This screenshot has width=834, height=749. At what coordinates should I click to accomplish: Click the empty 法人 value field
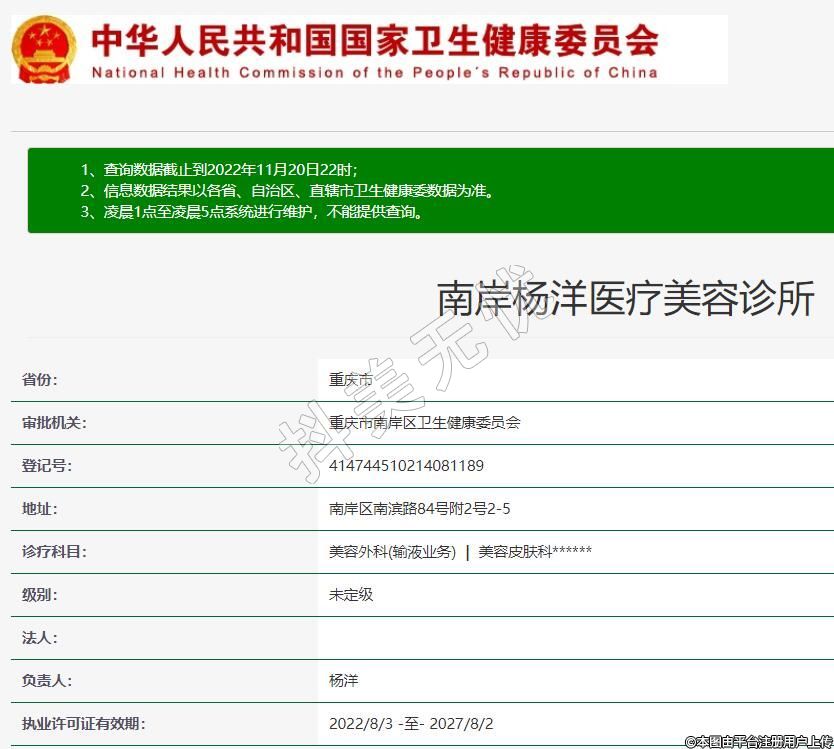pyautogui.click(x=575, y=638)
